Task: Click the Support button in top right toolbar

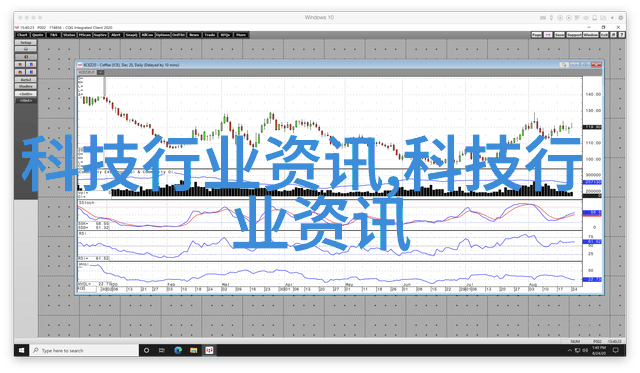Action: [574, 35]
